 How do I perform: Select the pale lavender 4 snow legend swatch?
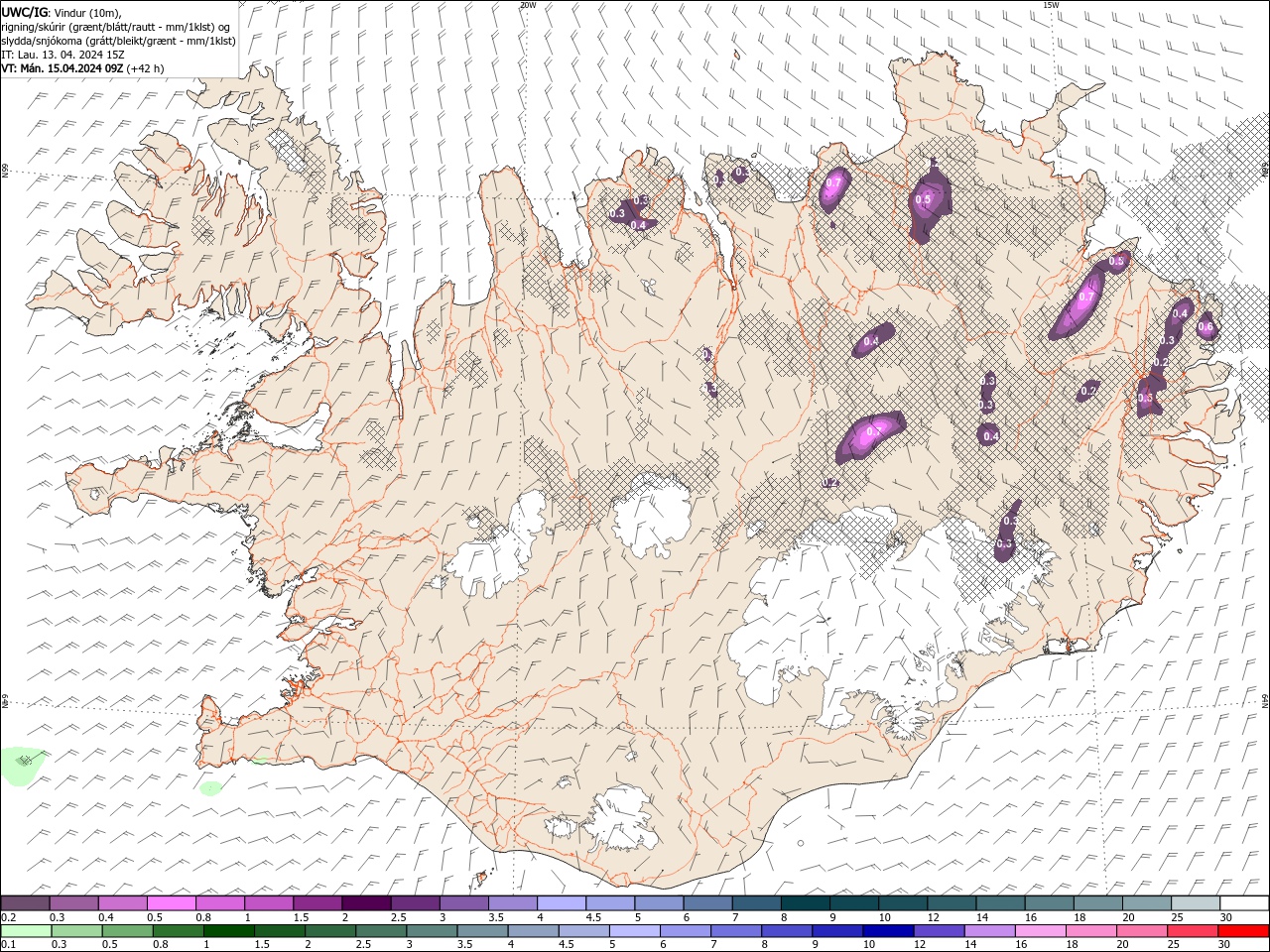tap(562, 903)
